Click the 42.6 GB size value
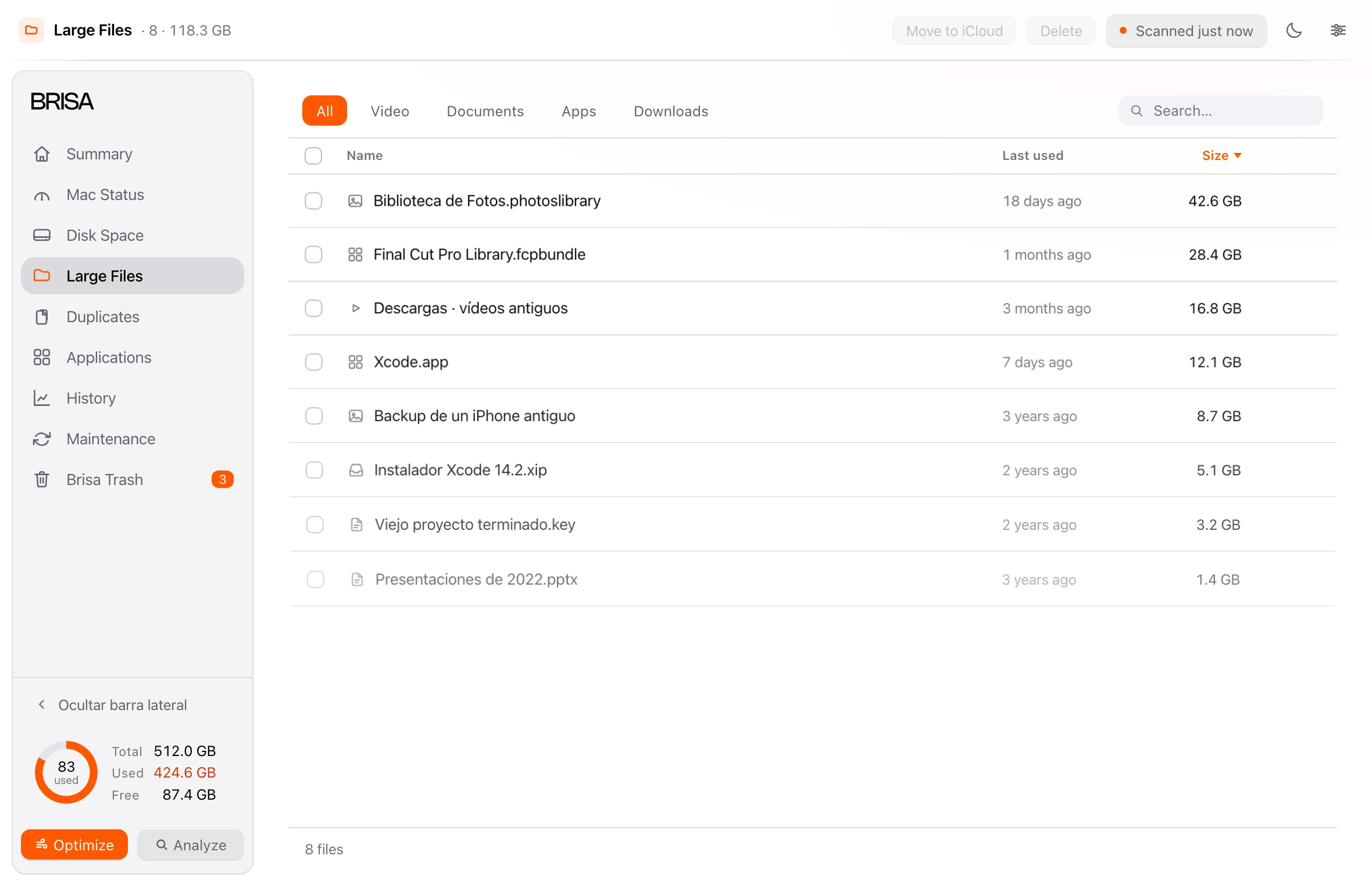Screen dimensions: 1372x884 pyautogui.click(x=1214, y=201)
